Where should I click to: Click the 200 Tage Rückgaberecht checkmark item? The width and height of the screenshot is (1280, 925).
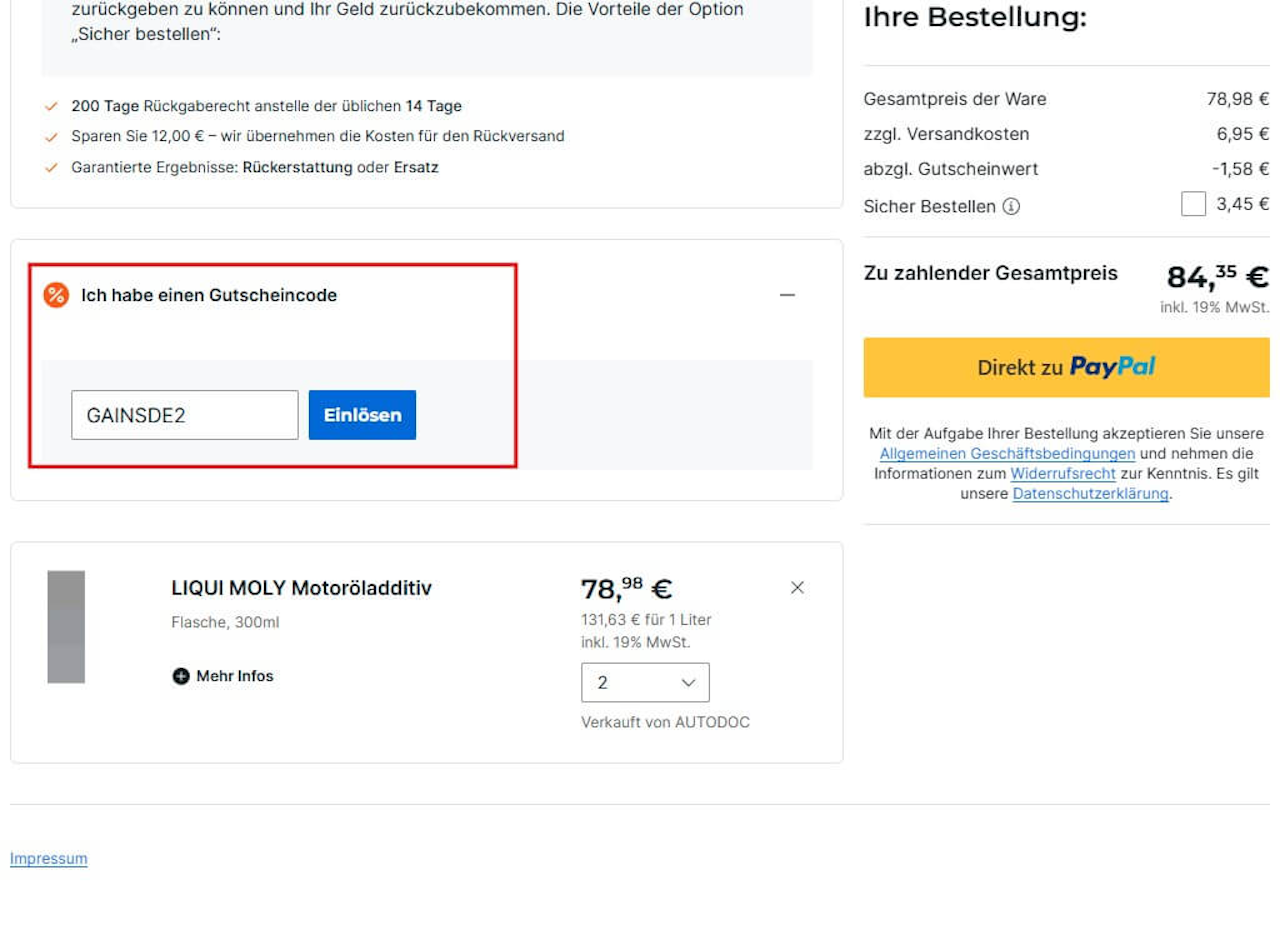click(266, 106)
